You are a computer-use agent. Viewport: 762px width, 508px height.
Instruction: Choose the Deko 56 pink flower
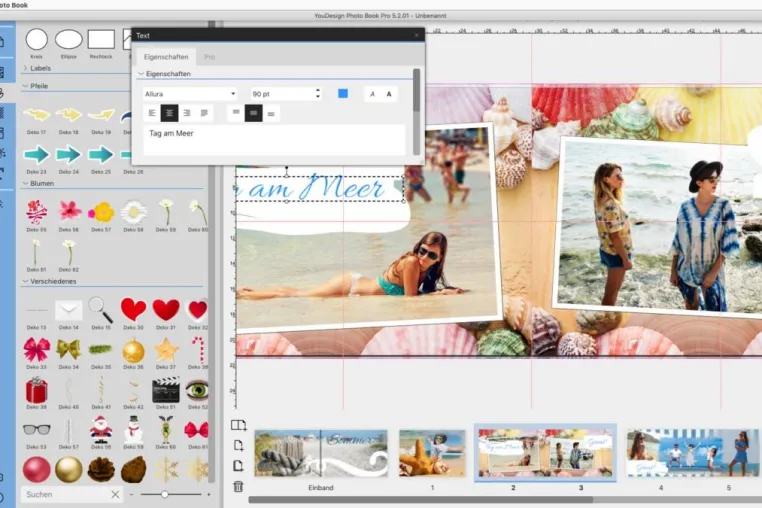[69, 211]
